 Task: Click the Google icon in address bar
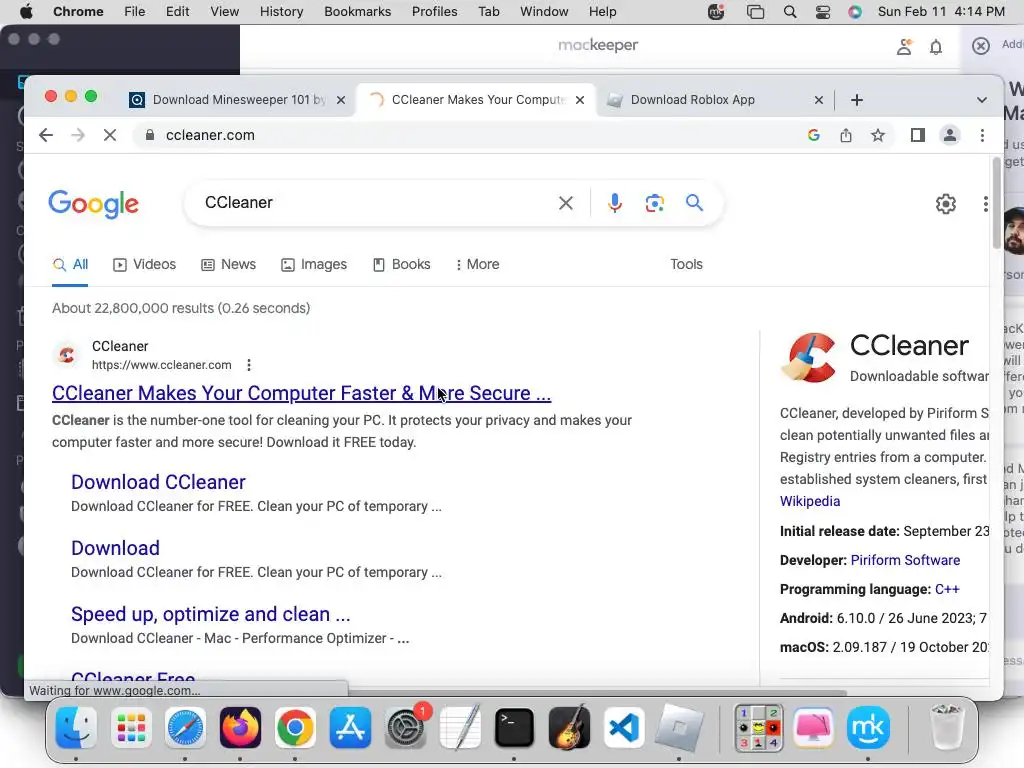click(x=814, y=135)
